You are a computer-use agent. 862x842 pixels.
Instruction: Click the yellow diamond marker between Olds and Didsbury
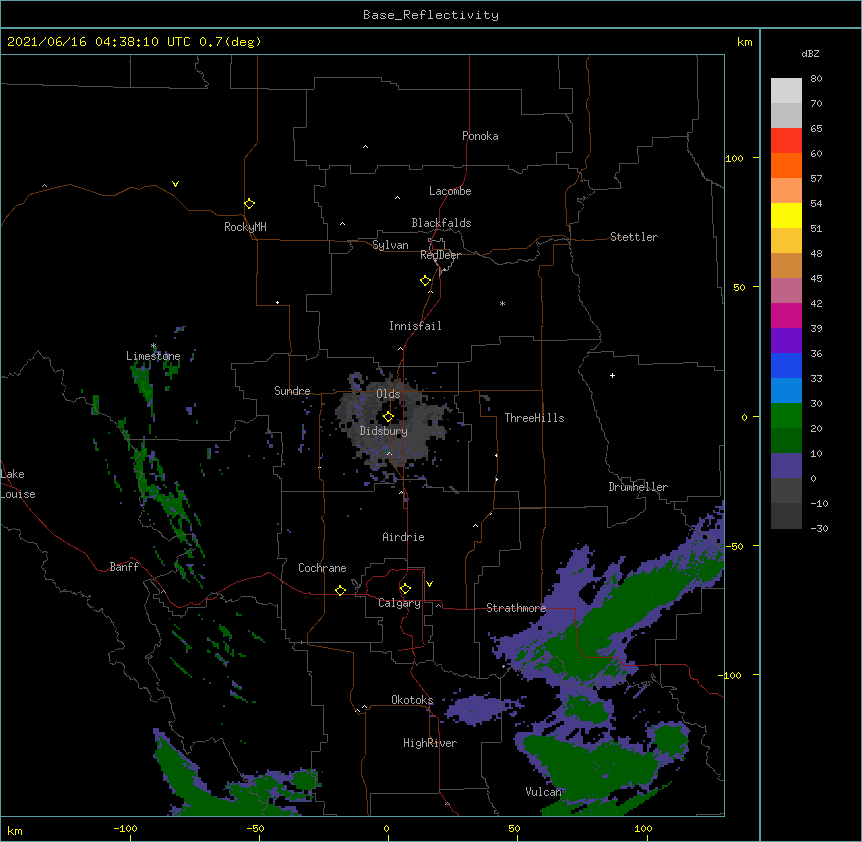point(388,417)
